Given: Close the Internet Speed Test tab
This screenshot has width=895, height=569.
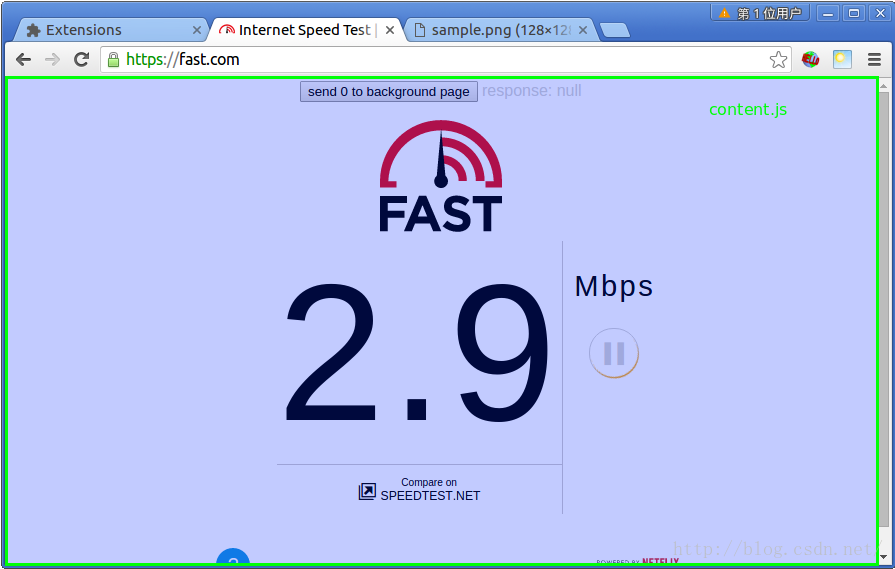Looking at the screenshot, I should point(390,30).
